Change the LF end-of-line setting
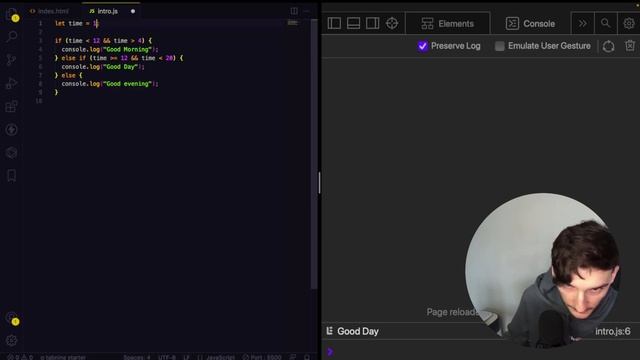The height and width of the screenshot is (360, 640). coord(186,357)
